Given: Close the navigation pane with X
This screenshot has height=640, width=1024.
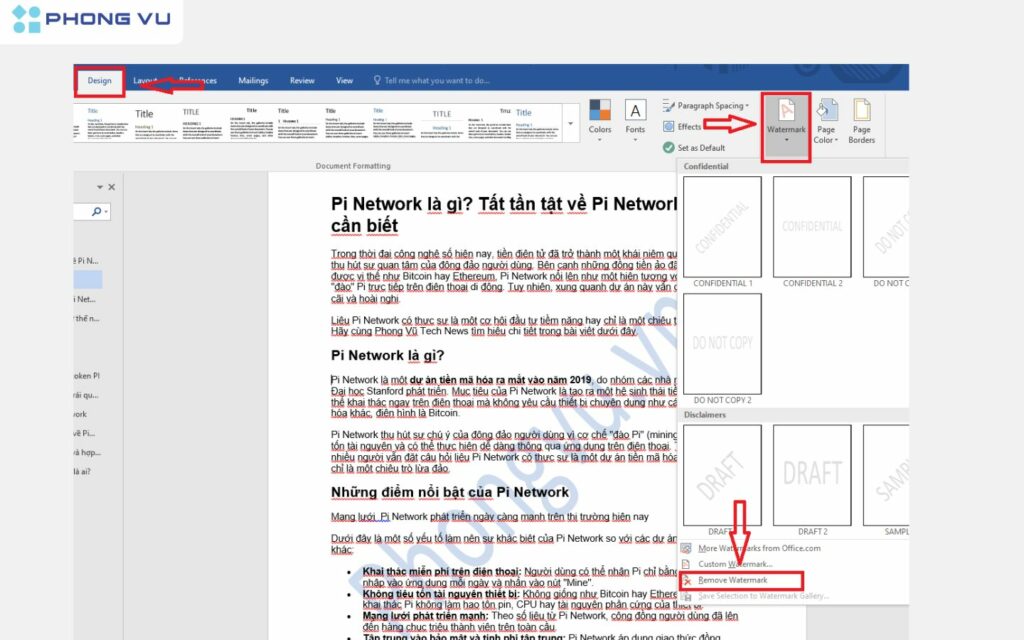Looking at the screenshot, I should [x=111, y=187].
